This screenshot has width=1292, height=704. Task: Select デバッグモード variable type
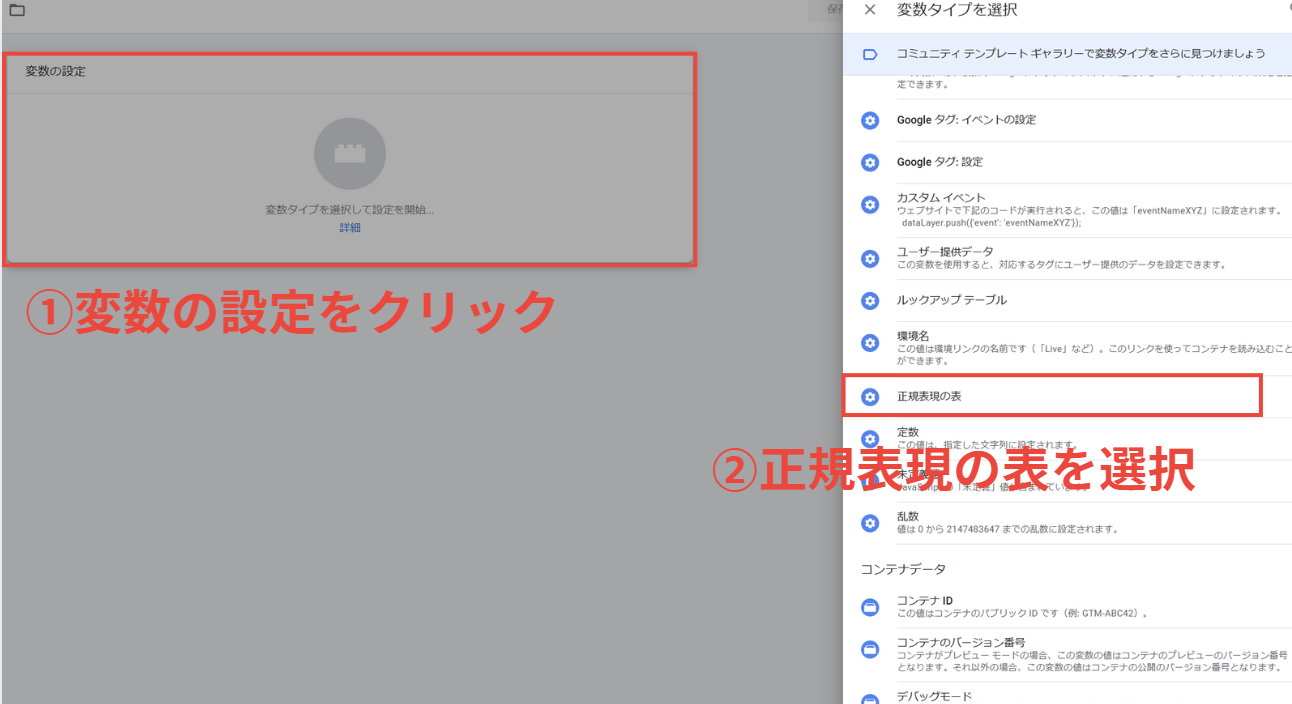[x=1067, y=695]
